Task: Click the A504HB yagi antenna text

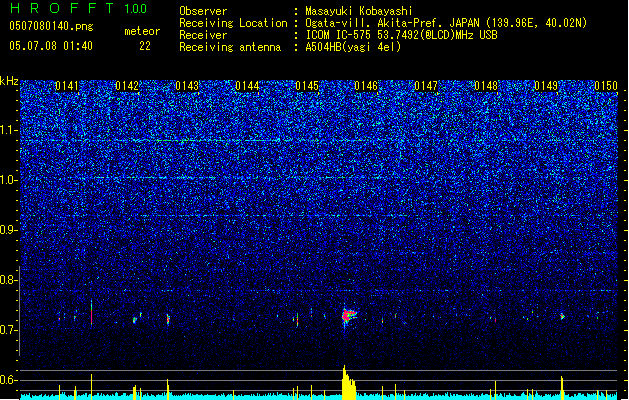Action: 353,47
